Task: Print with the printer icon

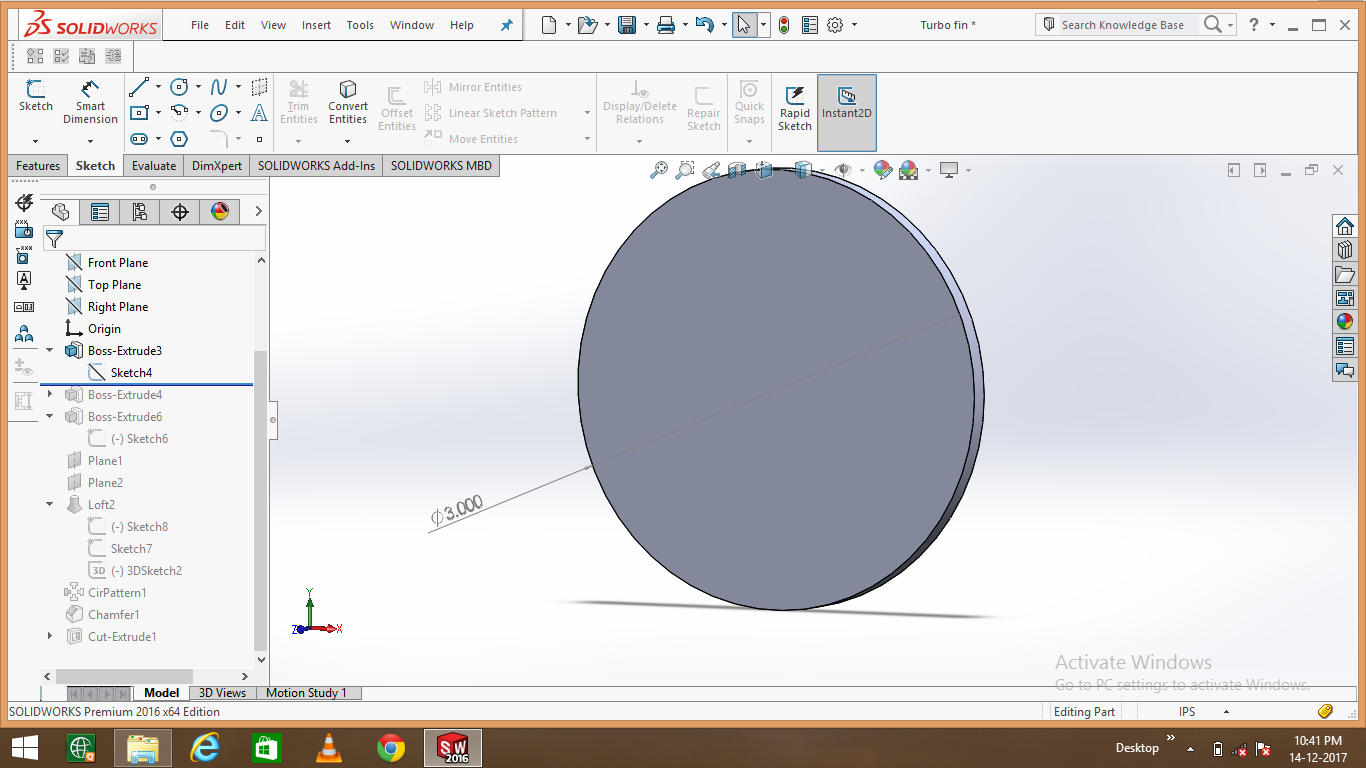Action: 666,25
